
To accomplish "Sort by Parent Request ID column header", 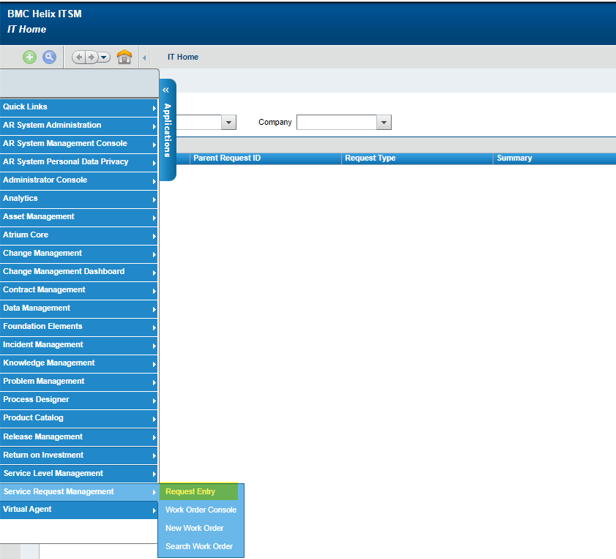I will 265,158.
